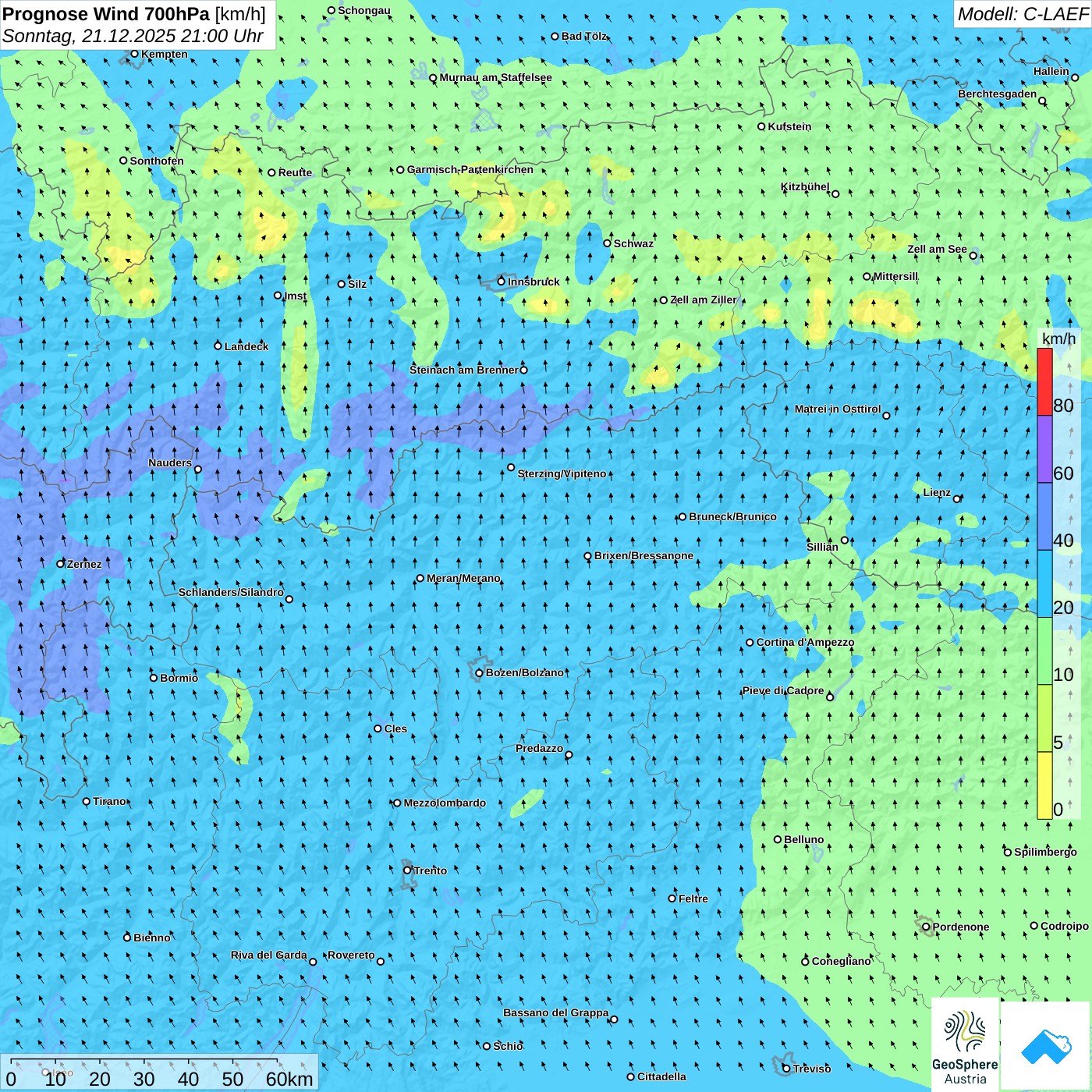Click the Kempten city label
This screenshot has width=1092, height=1092.
164,54
